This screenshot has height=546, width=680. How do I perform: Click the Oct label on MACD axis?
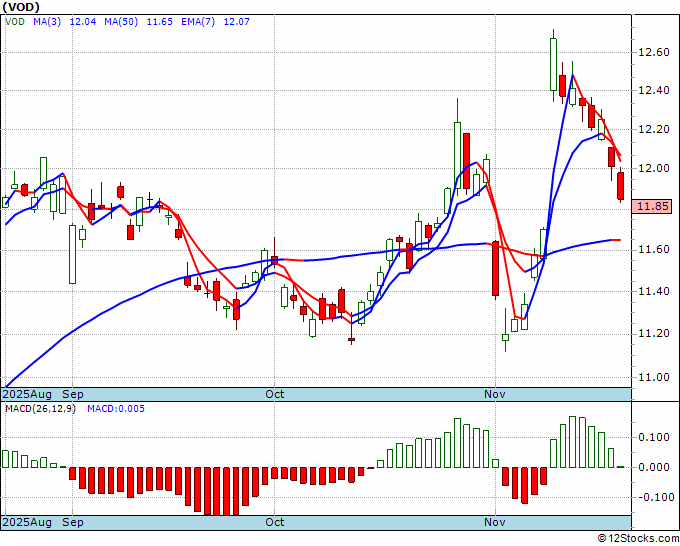[x=275, y=522]
